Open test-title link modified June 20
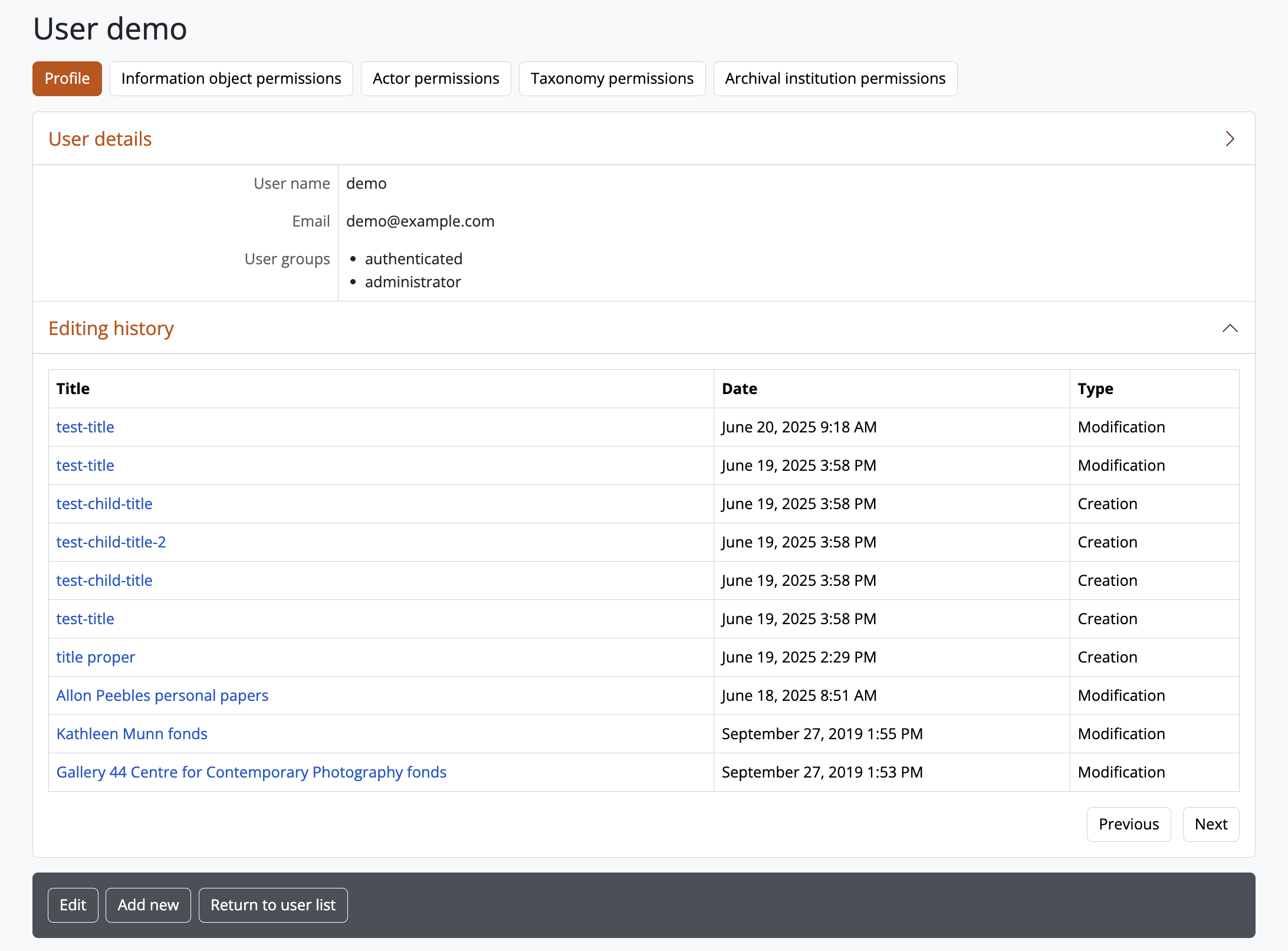 click(x=85, y=427)
